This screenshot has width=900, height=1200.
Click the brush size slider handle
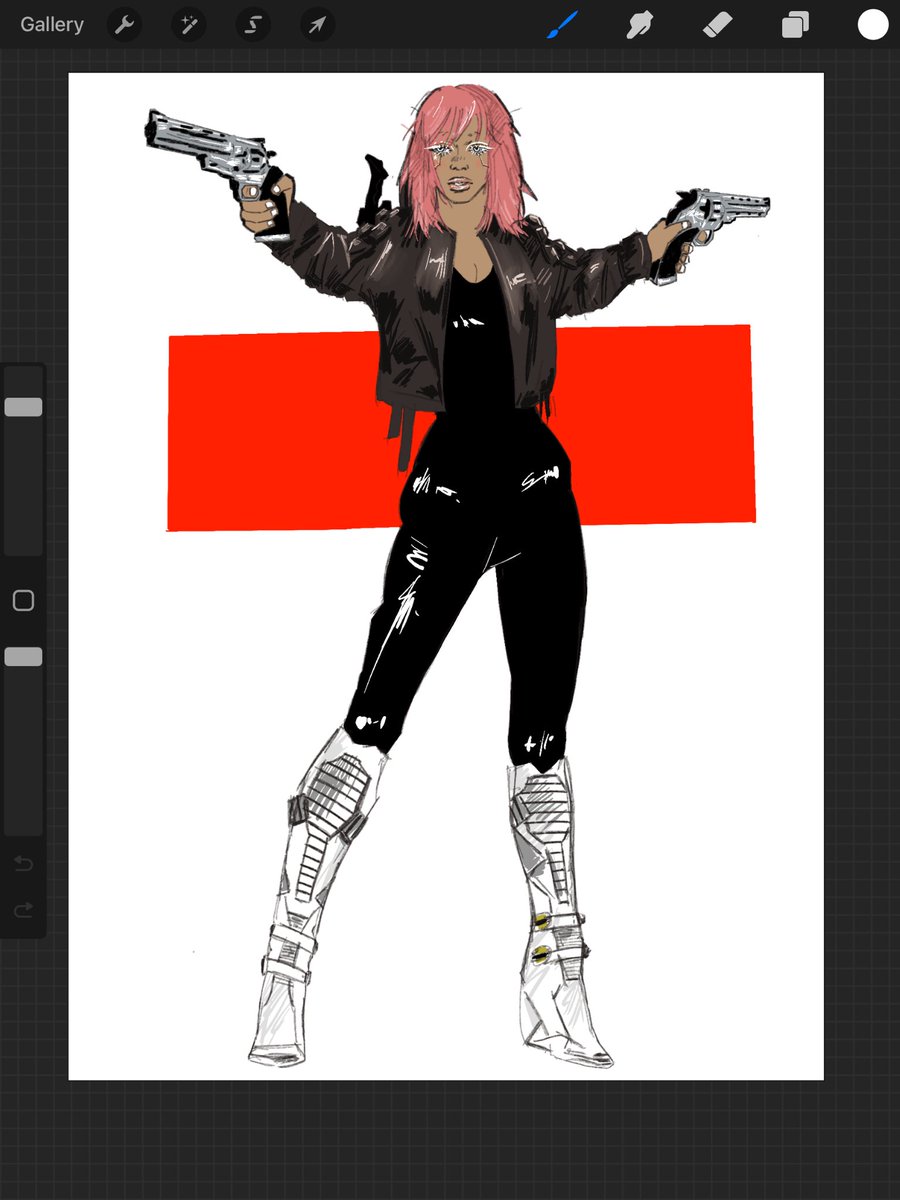pyautogui.click(x=23, y=407)
